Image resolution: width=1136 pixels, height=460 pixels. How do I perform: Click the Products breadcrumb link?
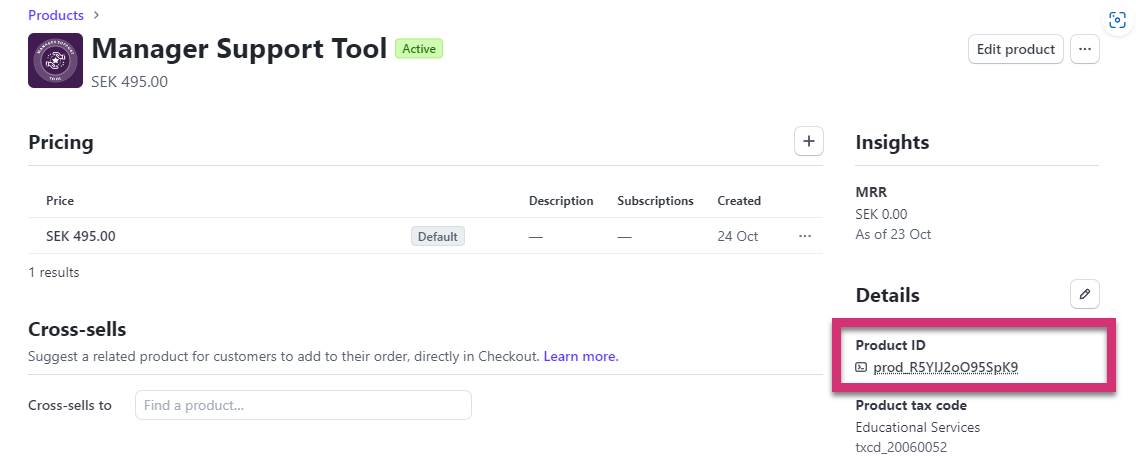pos(56,15)
